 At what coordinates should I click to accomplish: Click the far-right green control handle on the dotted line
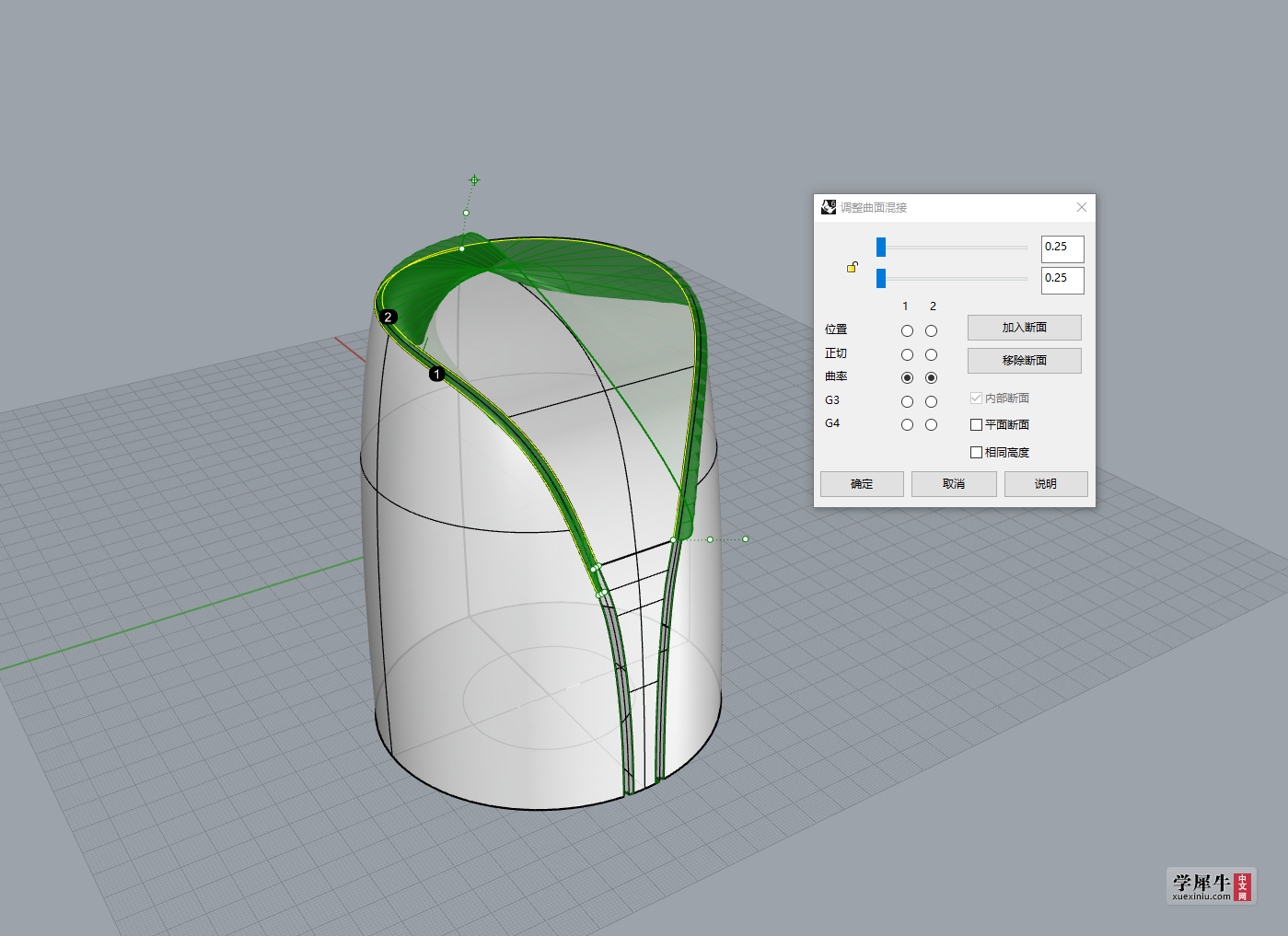(x=745, y=539)
